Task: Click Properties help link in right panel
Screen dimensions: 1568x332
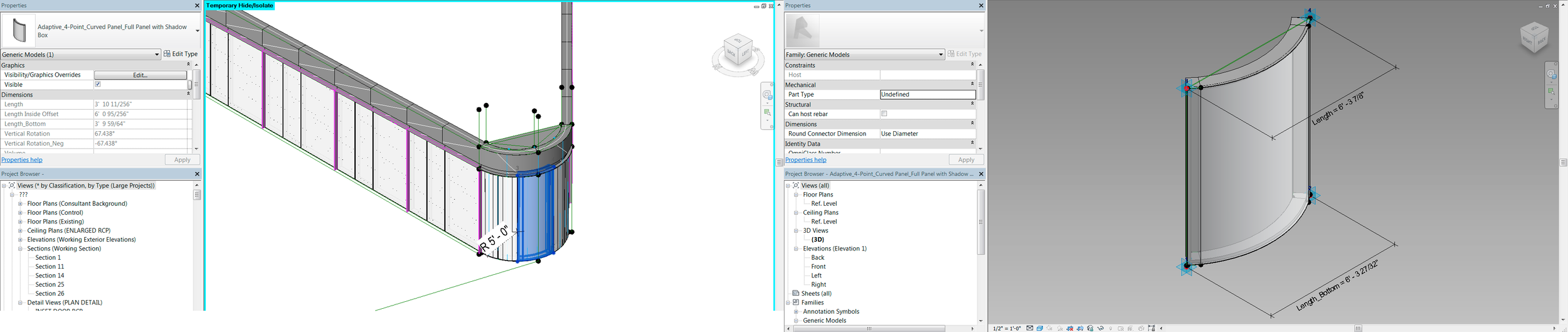Action: tap(806, 160)
